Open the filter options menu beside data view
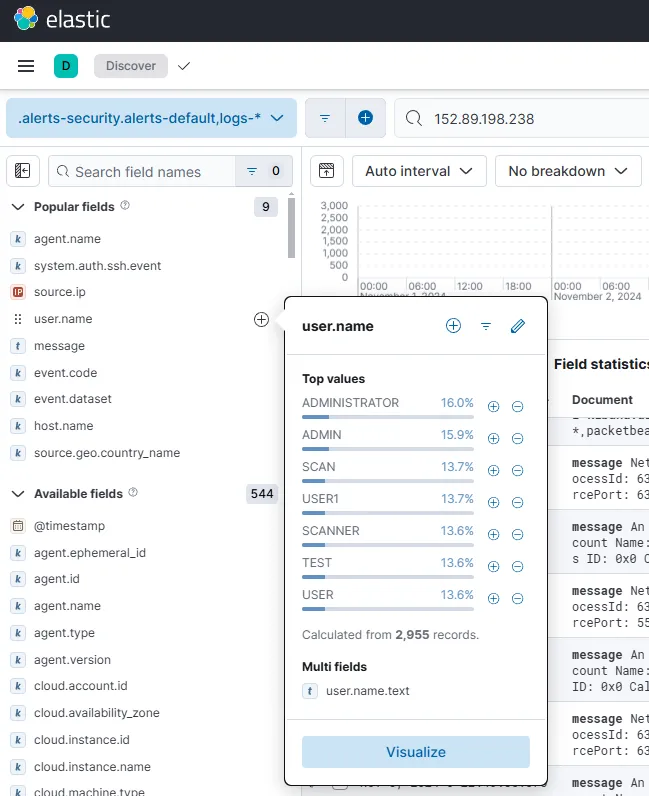 (x=325, y=118)
